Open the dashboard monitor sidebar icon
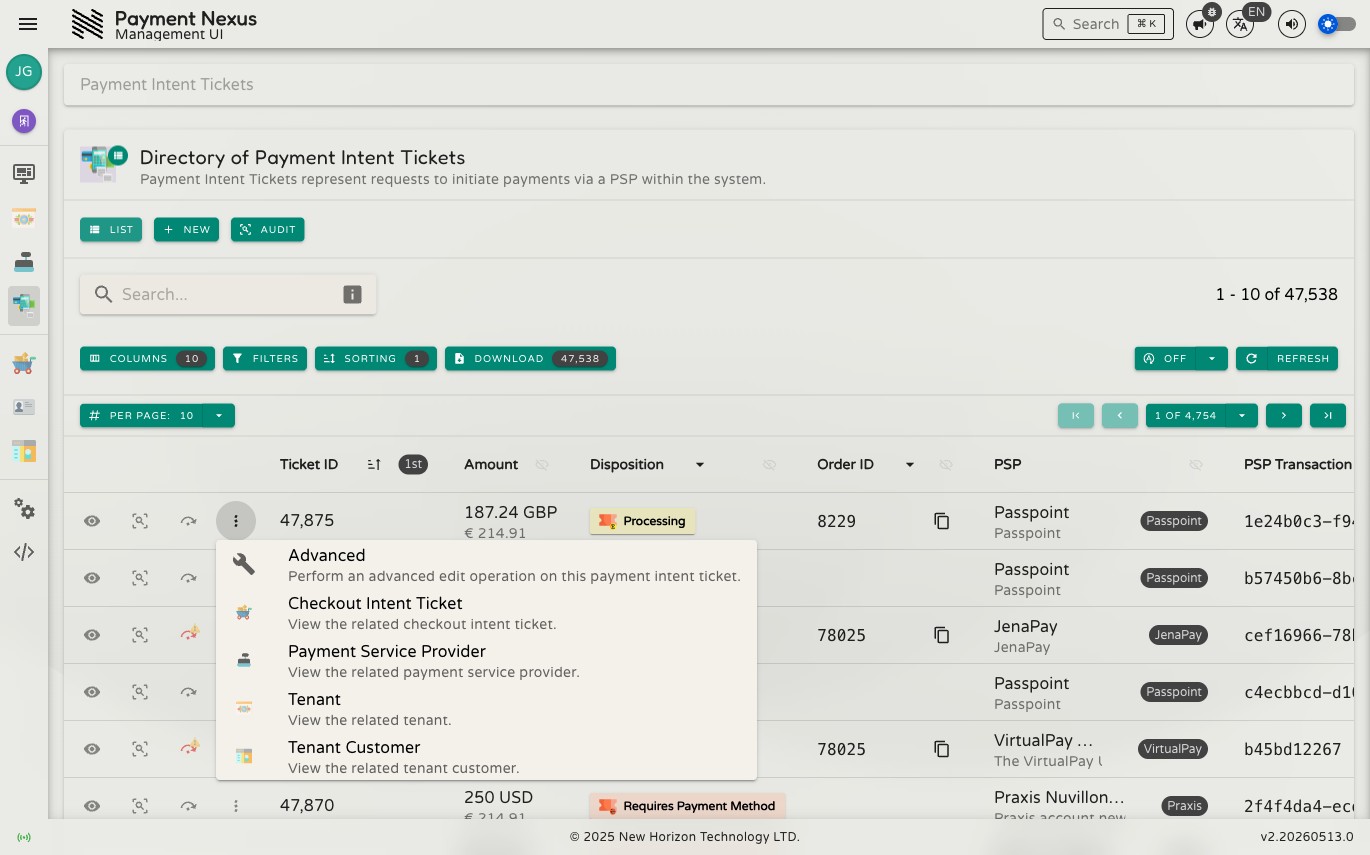This screenshot has height=855, width=1370. [x=24, y=174]
